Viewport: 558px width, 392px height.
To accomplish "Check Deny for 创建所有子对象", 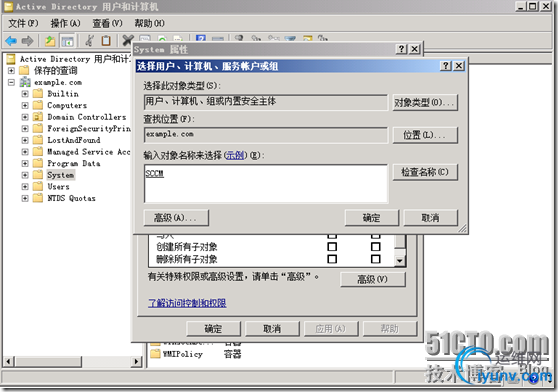I will pos(375,247).
